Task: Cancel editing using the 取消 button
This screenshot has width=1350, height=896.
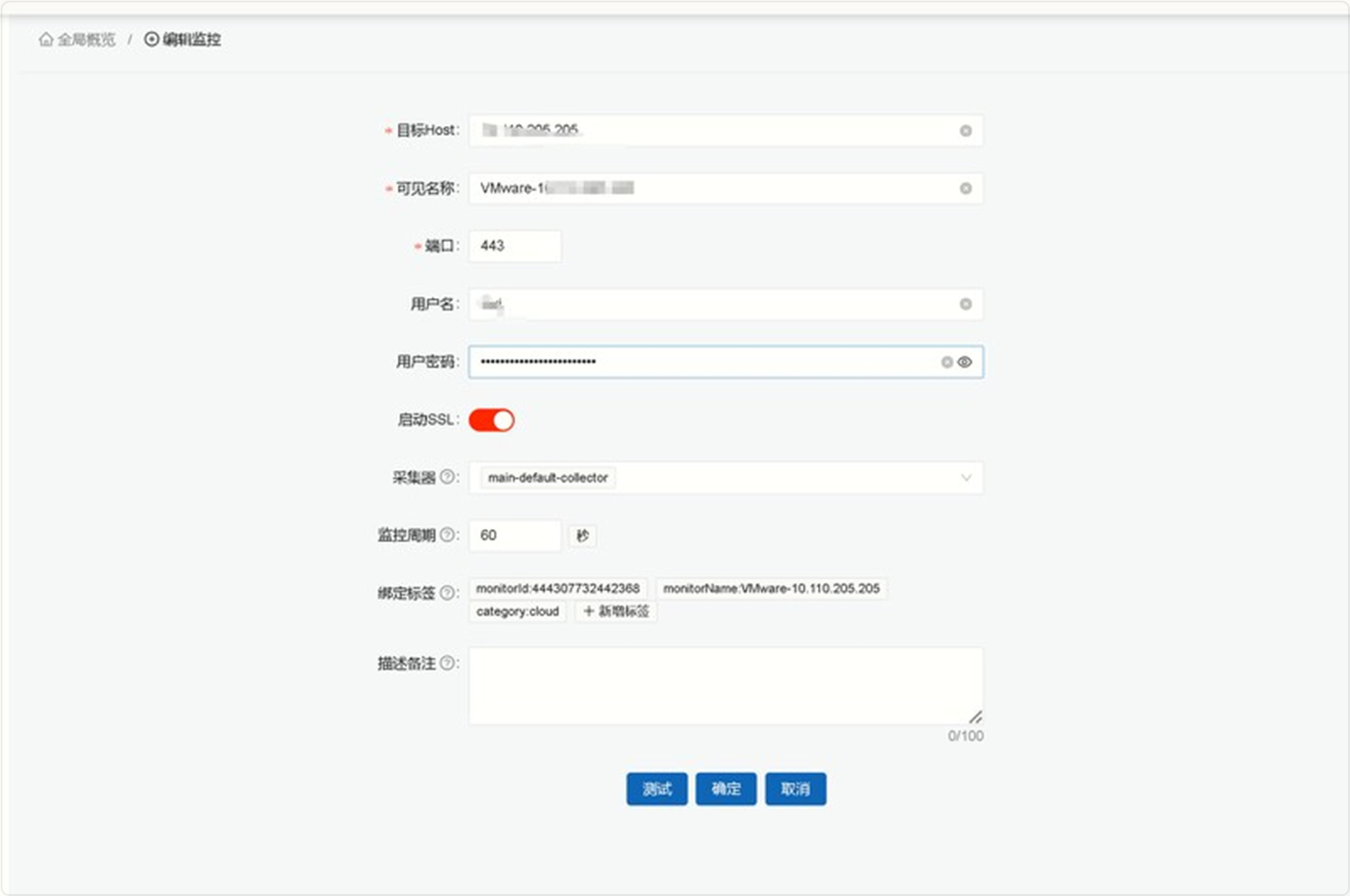Action: click(x=795, y=788)
